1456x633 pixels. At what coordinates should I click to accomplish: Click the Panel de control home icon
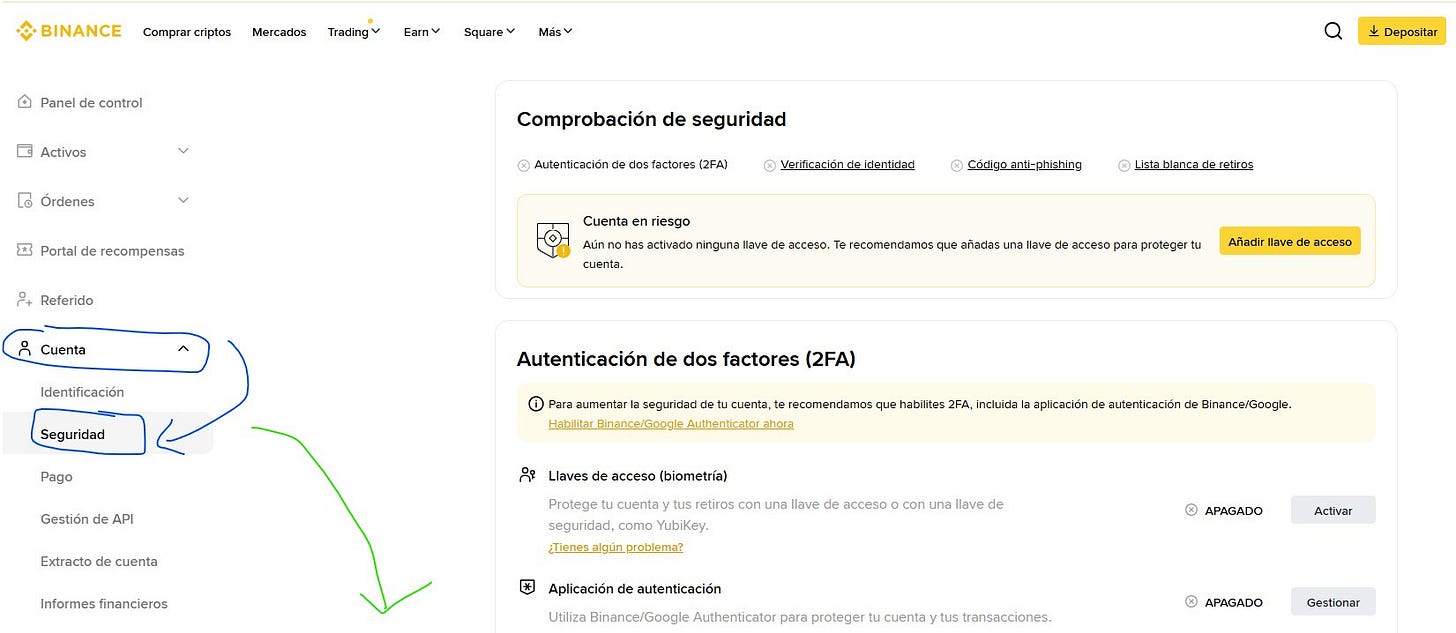[x=25, y=102]
